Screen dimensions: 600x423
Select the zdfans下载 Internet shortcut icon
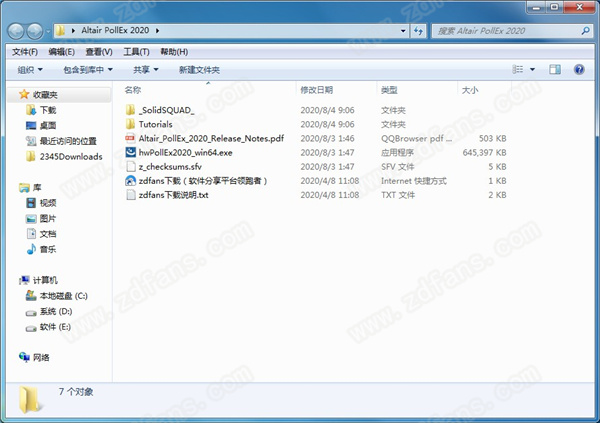click(x=130, y=181)
